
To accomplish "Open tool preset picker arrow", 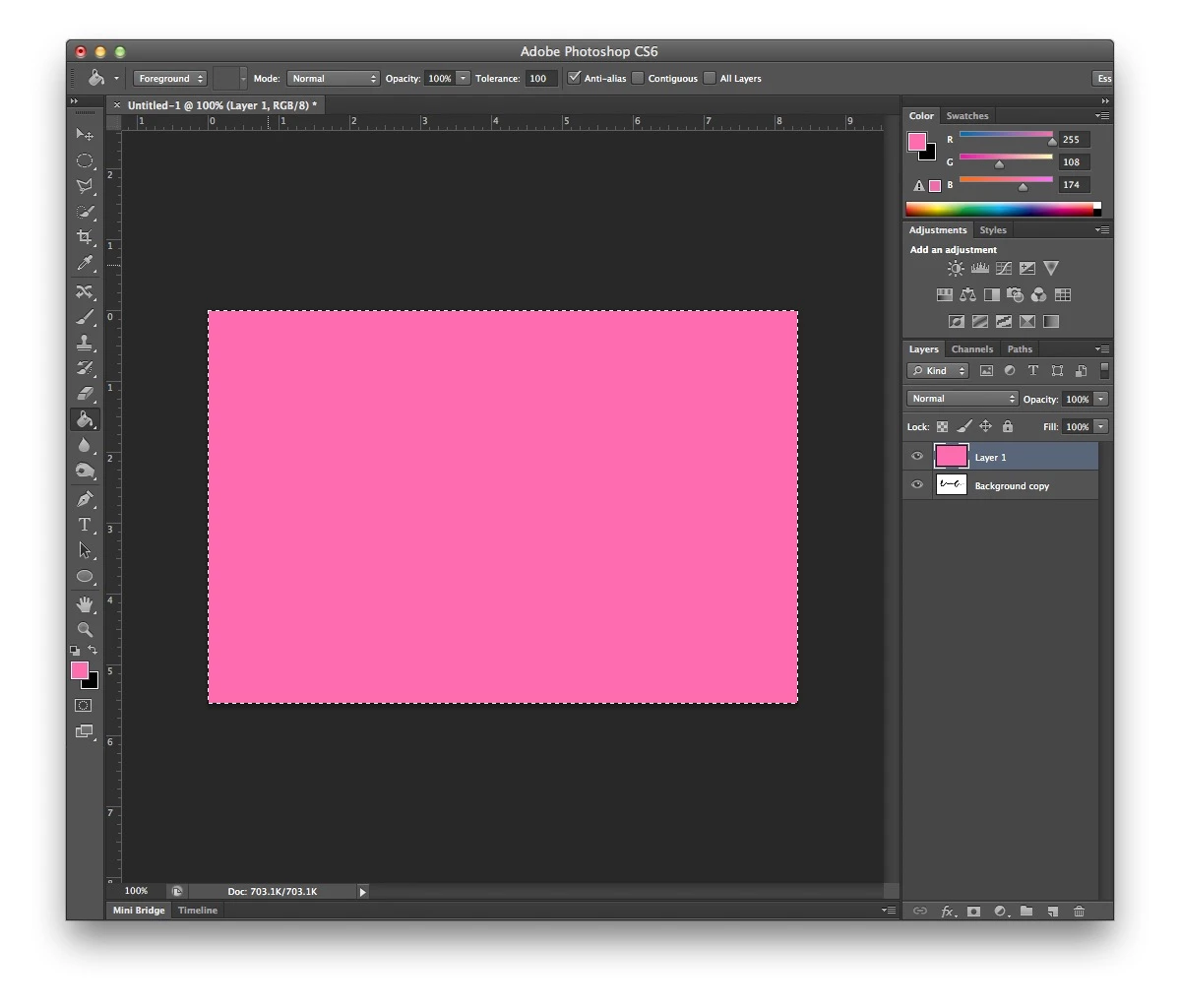I will 116,79.
